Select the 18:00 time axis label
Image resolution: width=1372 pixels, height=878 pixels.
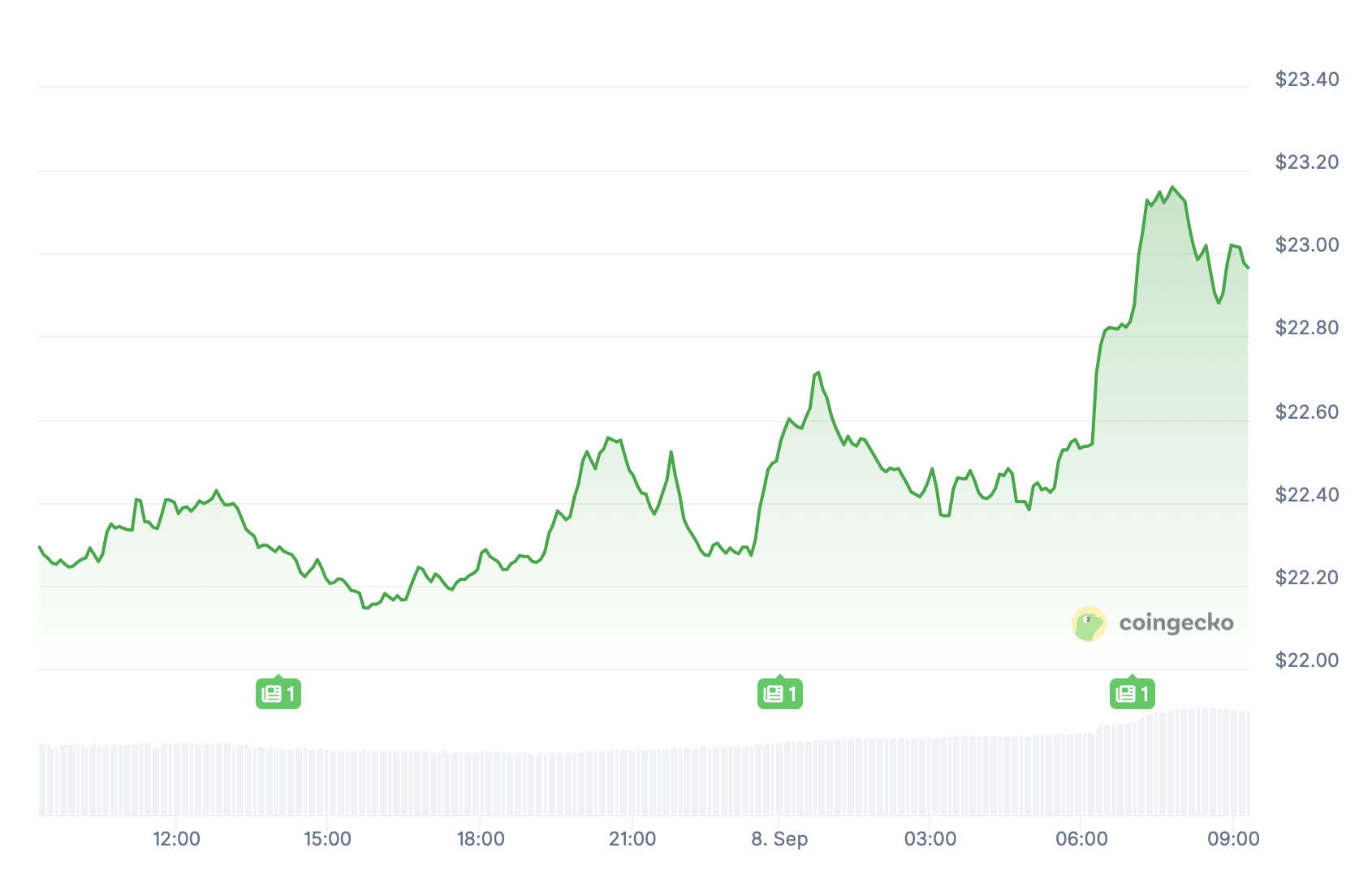click(x=481, y=839)
